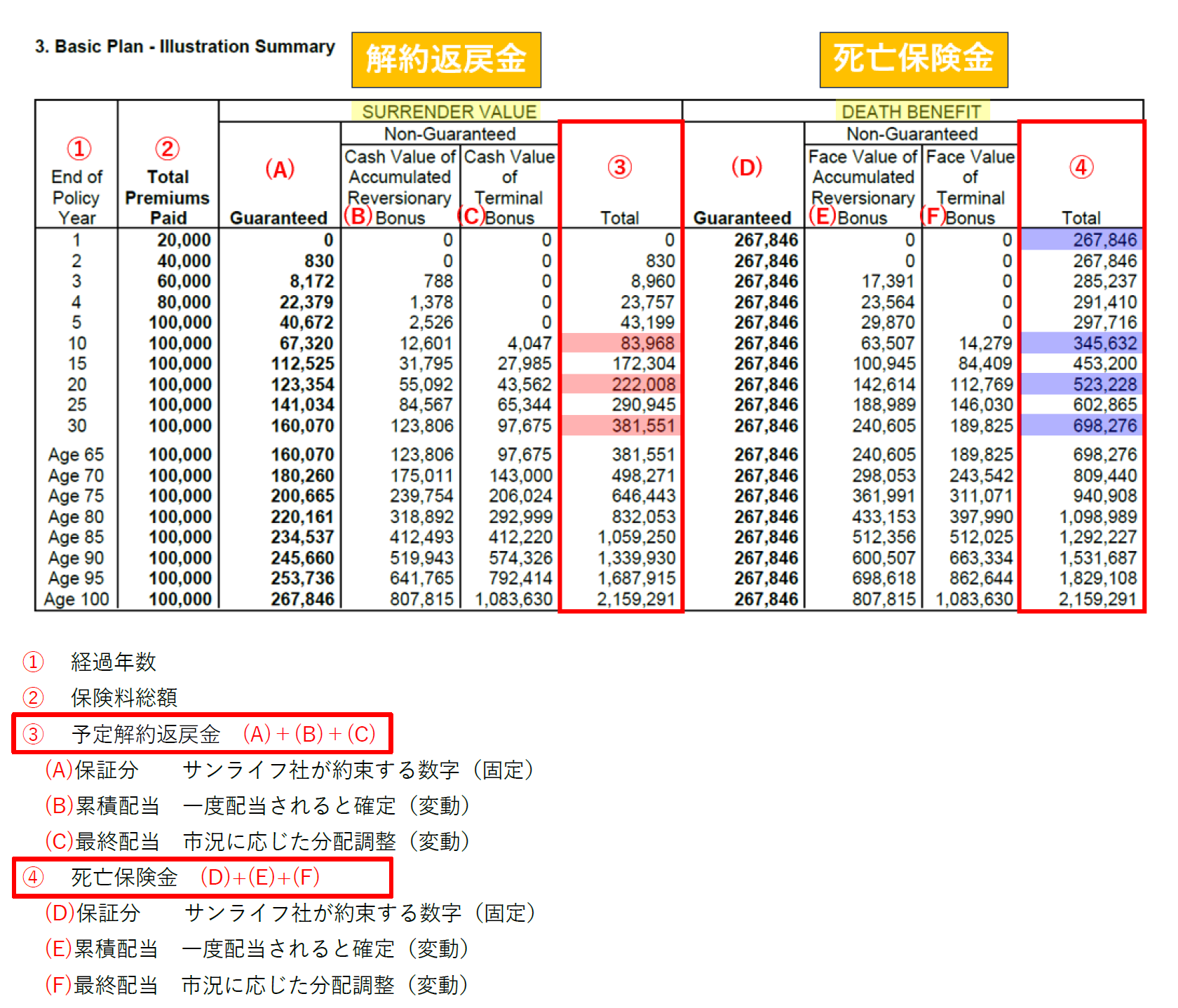1178x1008 pixels.
Task: Select the circled ② above Total Premiums Paid
Action: pos(167,149)
